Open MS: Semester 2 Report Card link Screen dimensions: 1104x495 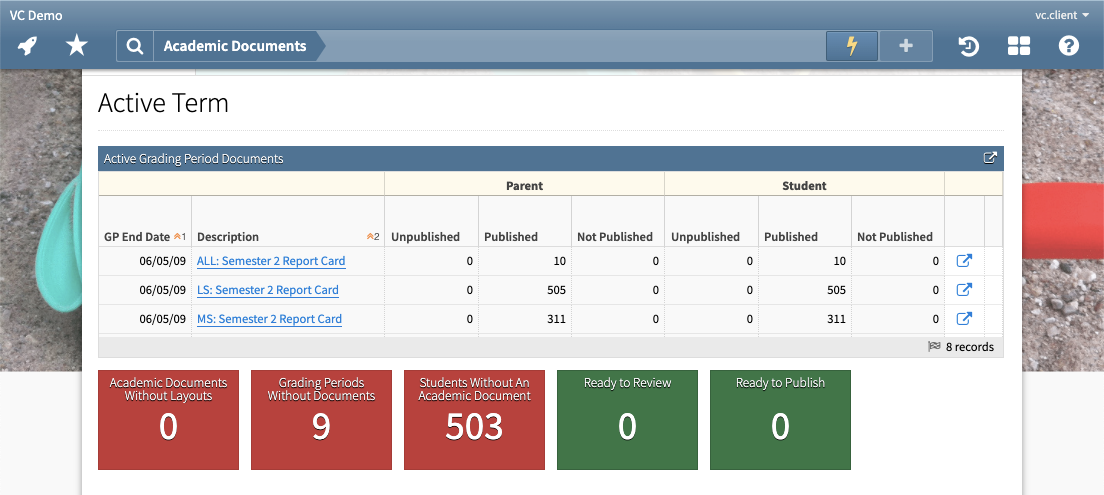point(270,318)
